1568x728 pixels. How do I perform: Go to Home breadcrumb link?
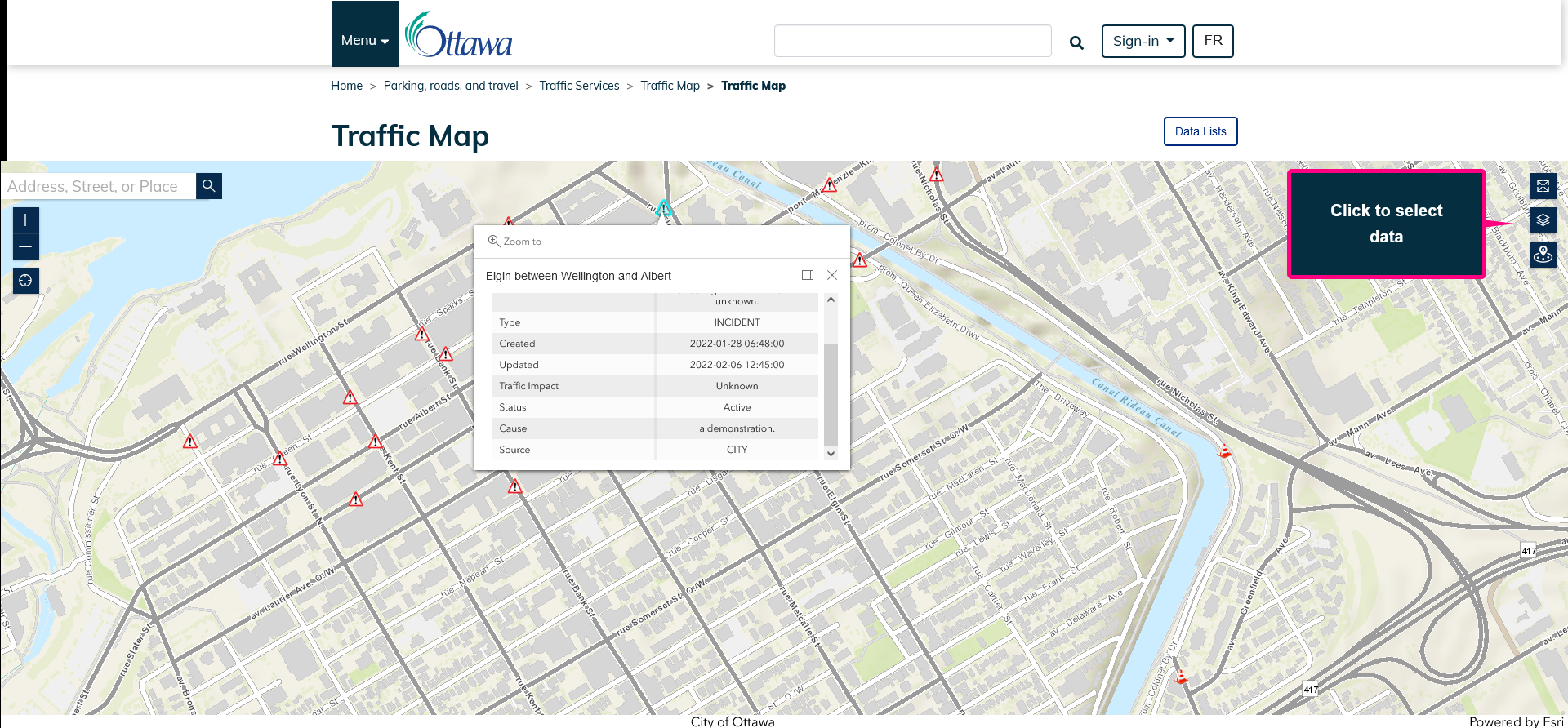[x=347, y=86]
